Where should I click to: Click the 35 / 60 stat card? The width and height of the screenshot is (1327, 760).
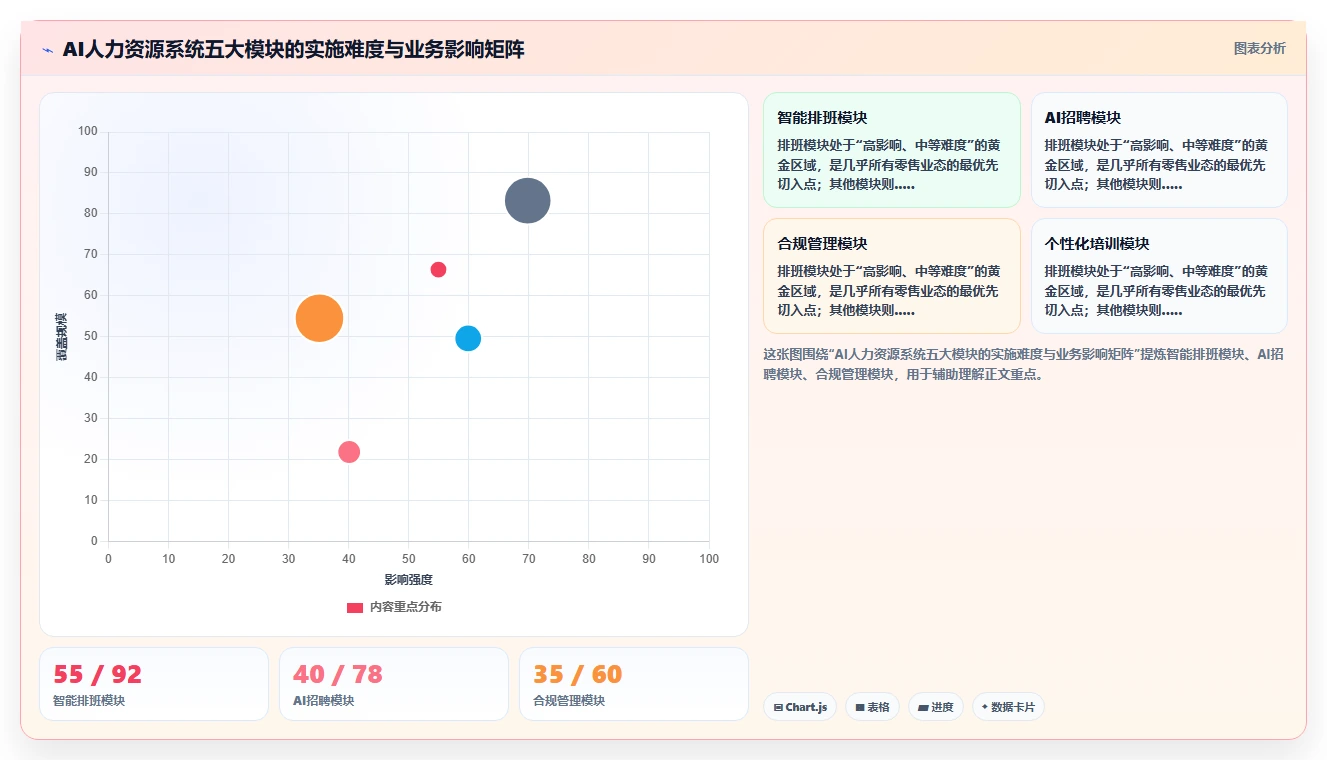click(x=634, y=684)
